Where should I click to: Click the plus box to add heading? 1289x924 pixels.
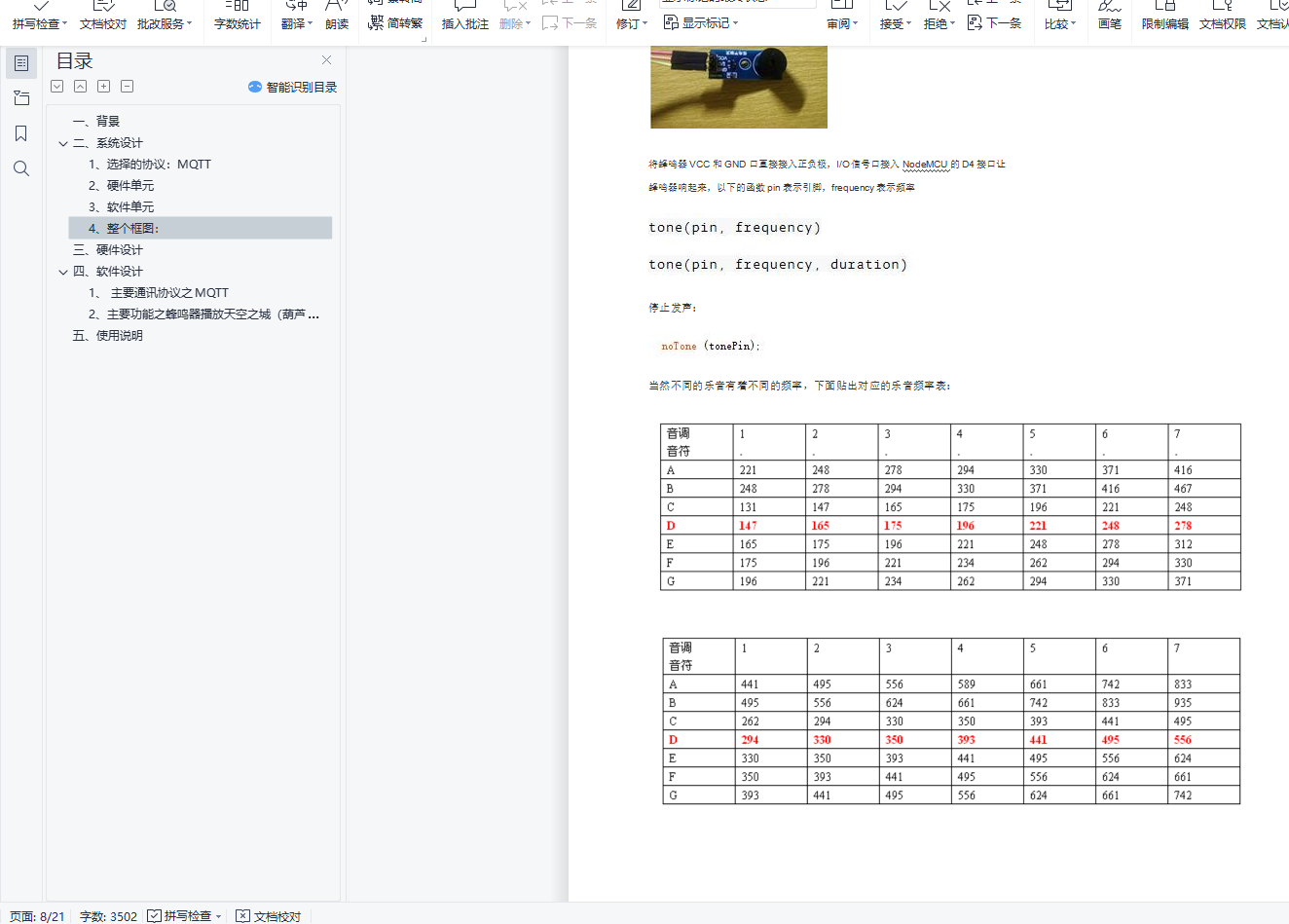pos(104,87)
